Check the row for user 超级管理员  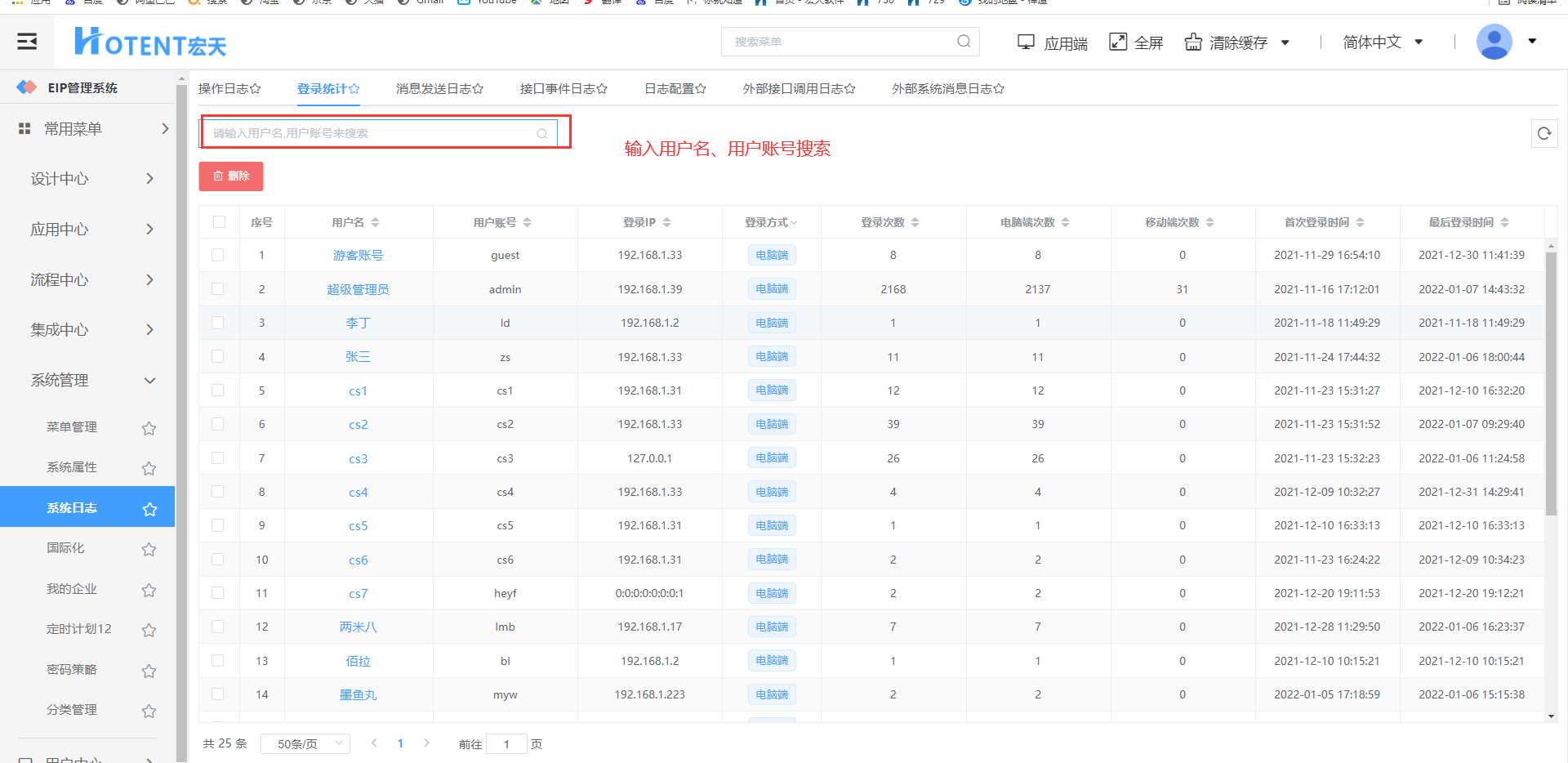pos(218,289)
